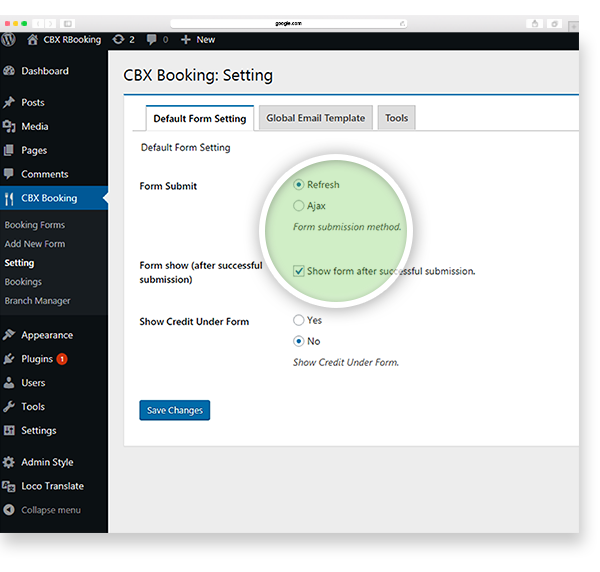Select Ajax form submit option
The height and width of the screenshot is (572, 600).
[x=298, y=206]
